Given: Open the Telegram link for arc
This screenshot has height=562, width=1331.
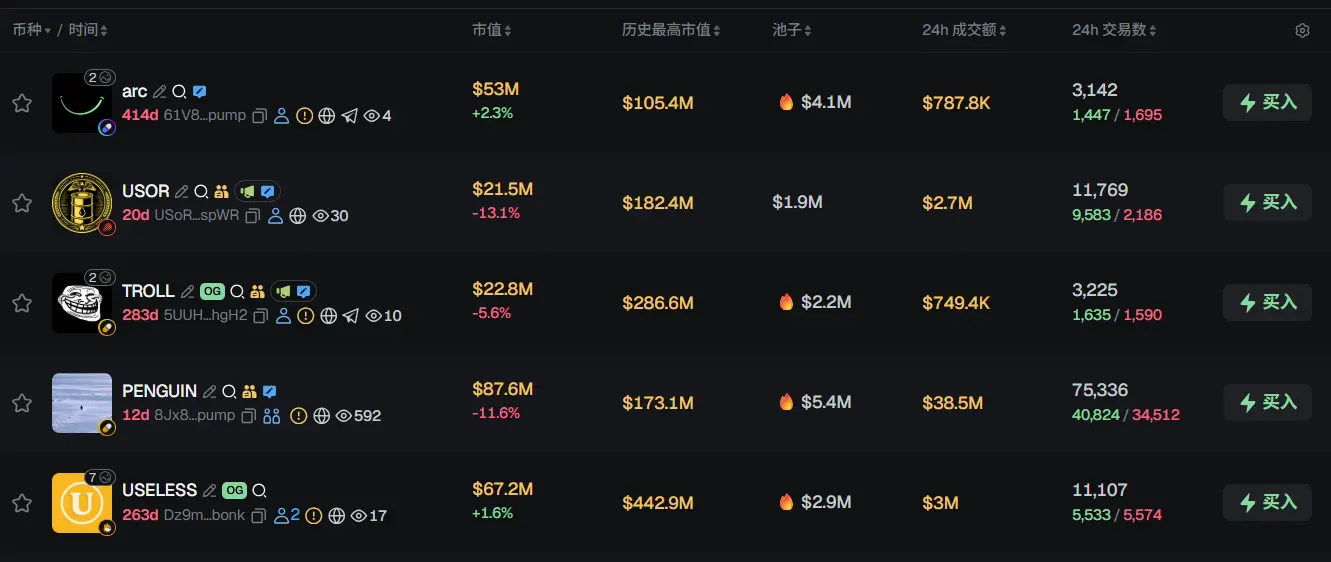Looking at the screenshot, I should tap(349, 116).
